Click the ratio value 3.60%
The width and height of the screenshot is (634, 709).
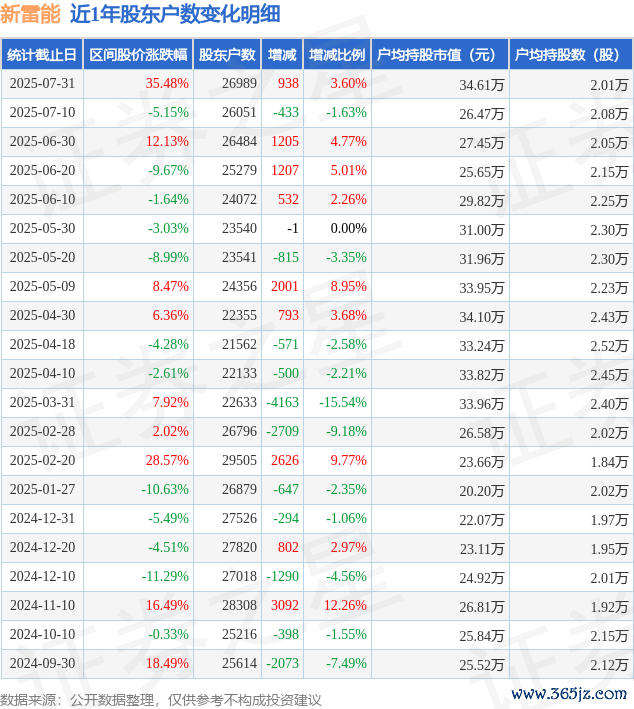click(348, 84)
